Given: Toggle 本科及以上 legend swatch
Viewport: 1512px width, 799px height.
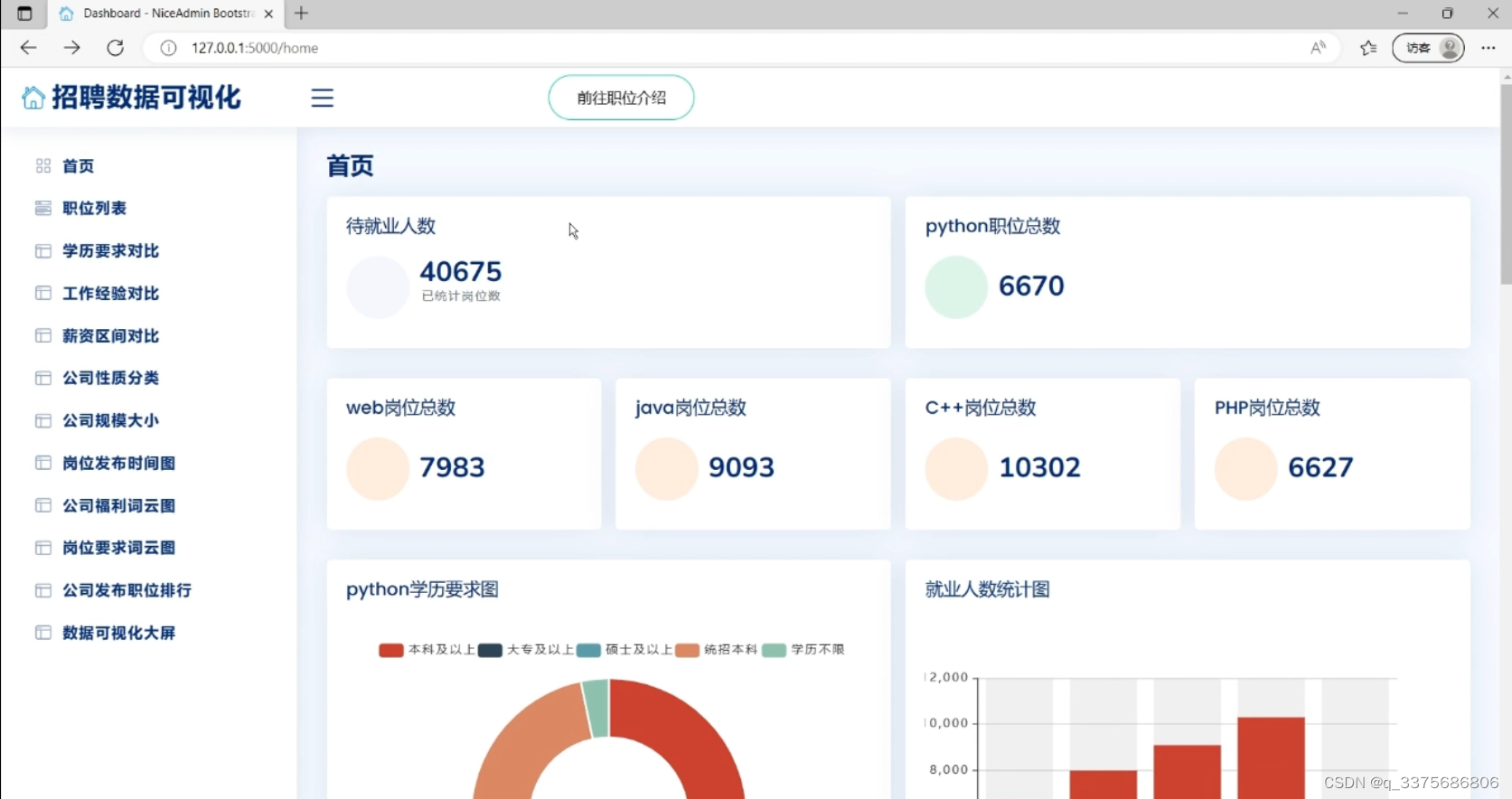Looking at the screenshot, I should (391, 650).
